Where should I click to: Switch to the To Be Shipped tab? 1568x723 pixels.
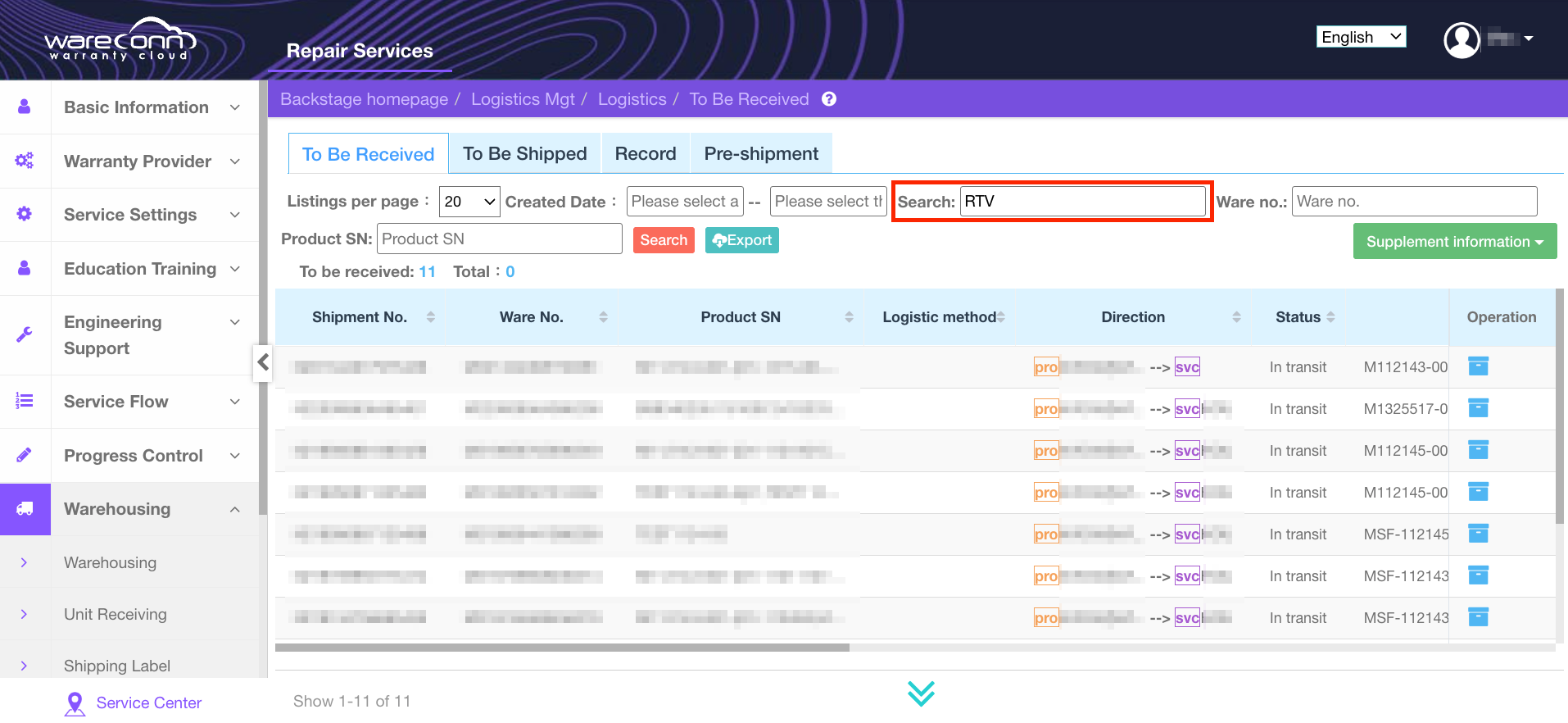click(524, 154)
